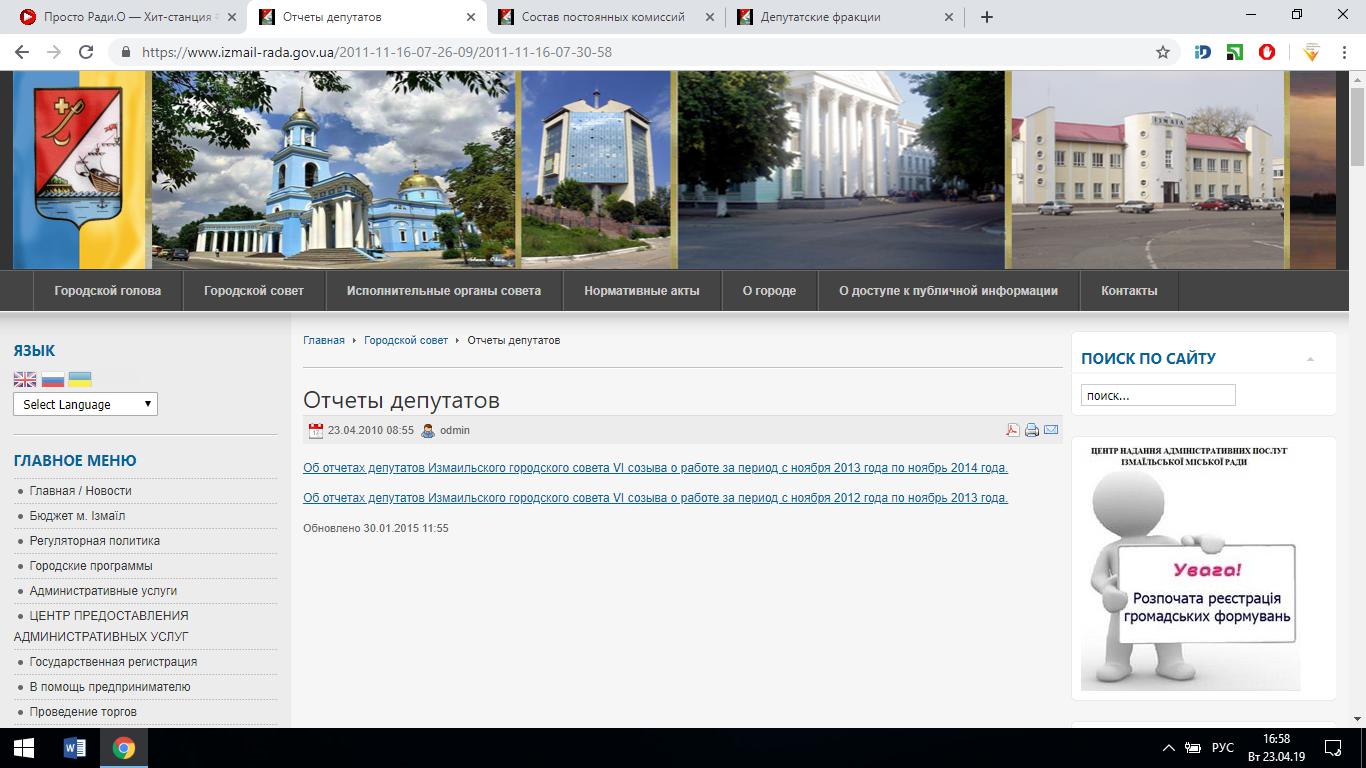The image size is (1366, 768).
Task: Close the Отчеты депутатов tab
Action: click(471, 17)
